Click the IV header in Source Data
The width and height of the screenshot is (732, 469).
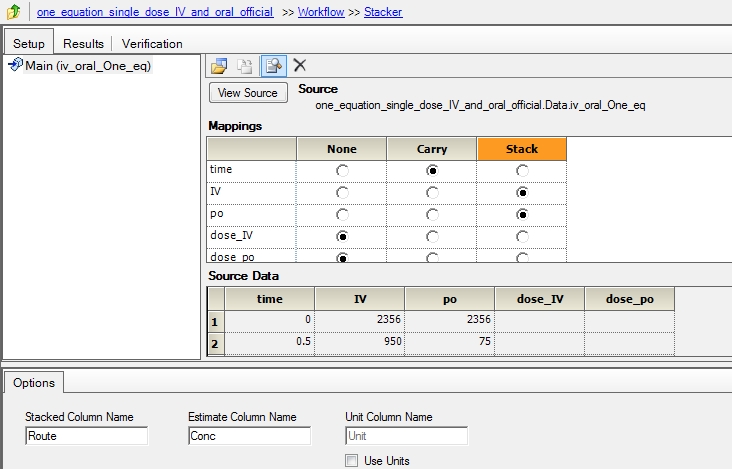tap(359, 299)
